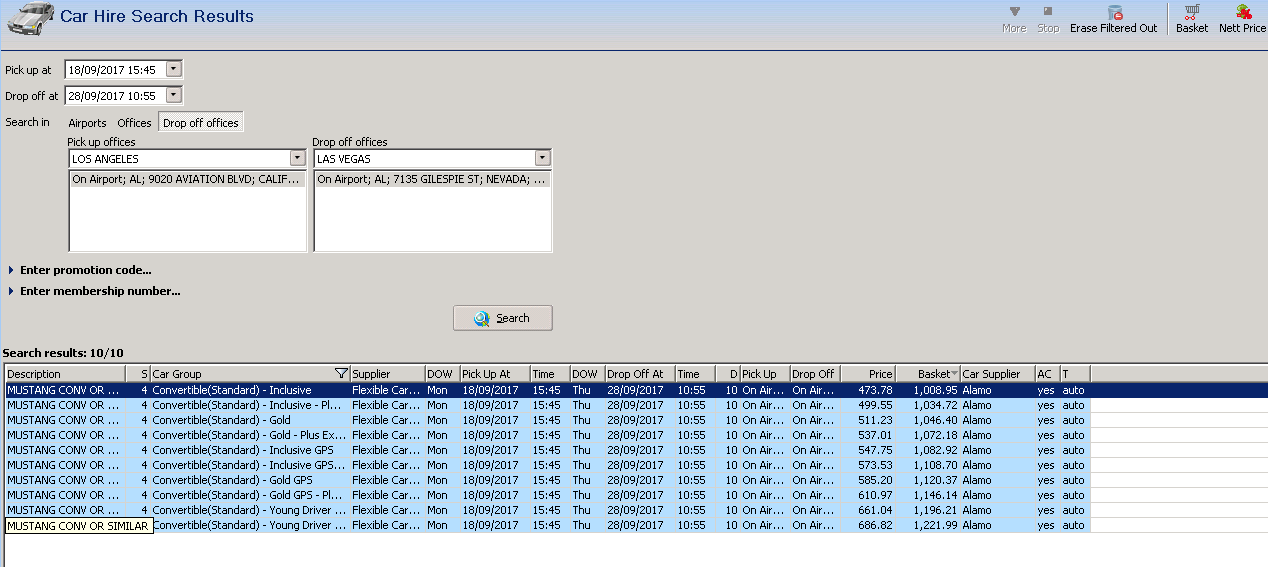
Task: Select Young Driver row priced 661.04
Action: point(547,510)
